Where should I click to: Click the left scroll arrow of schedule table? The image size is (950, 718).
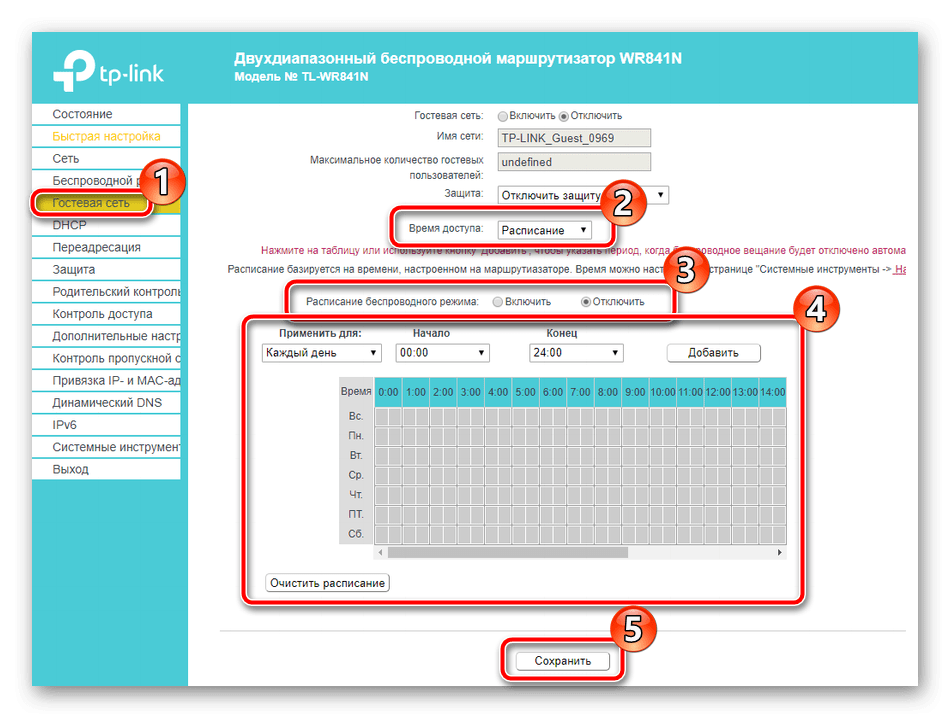tap(380, 552)
